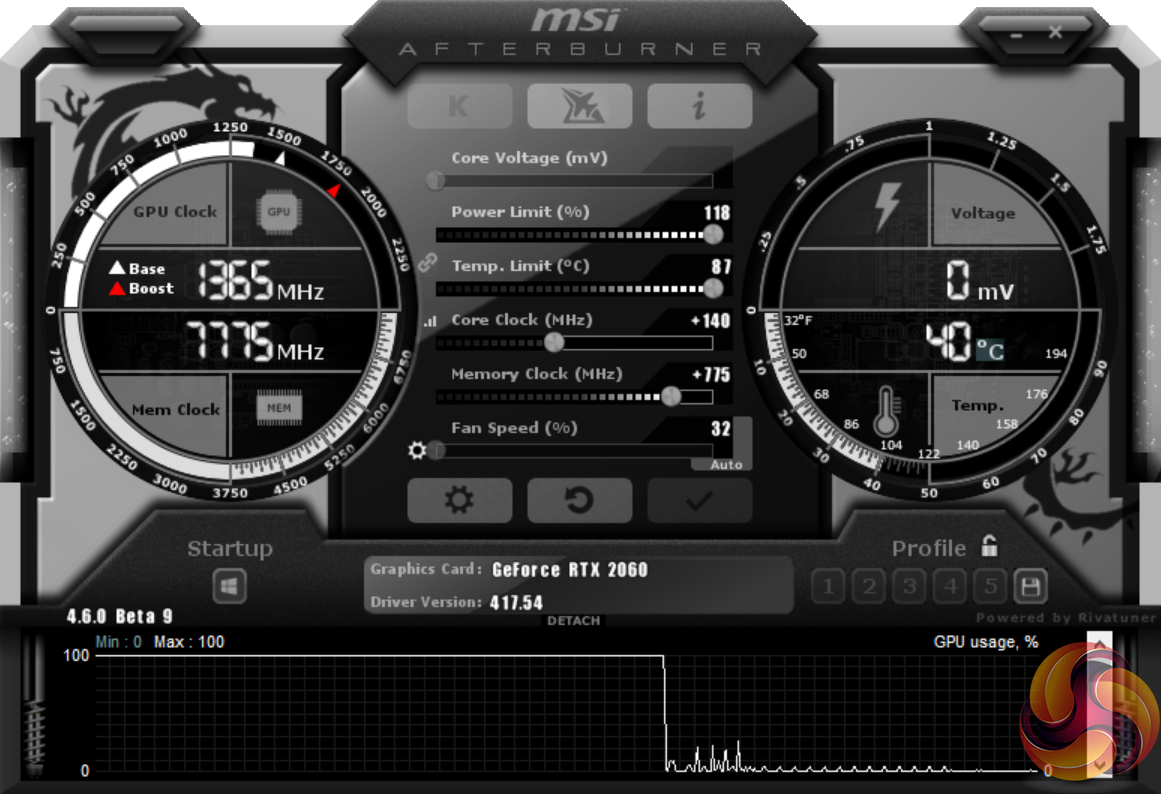The width and height of the screenshot is (1161, 794).
Task: Adjust the Core Clock slider handle
Action: coord(554,342)
